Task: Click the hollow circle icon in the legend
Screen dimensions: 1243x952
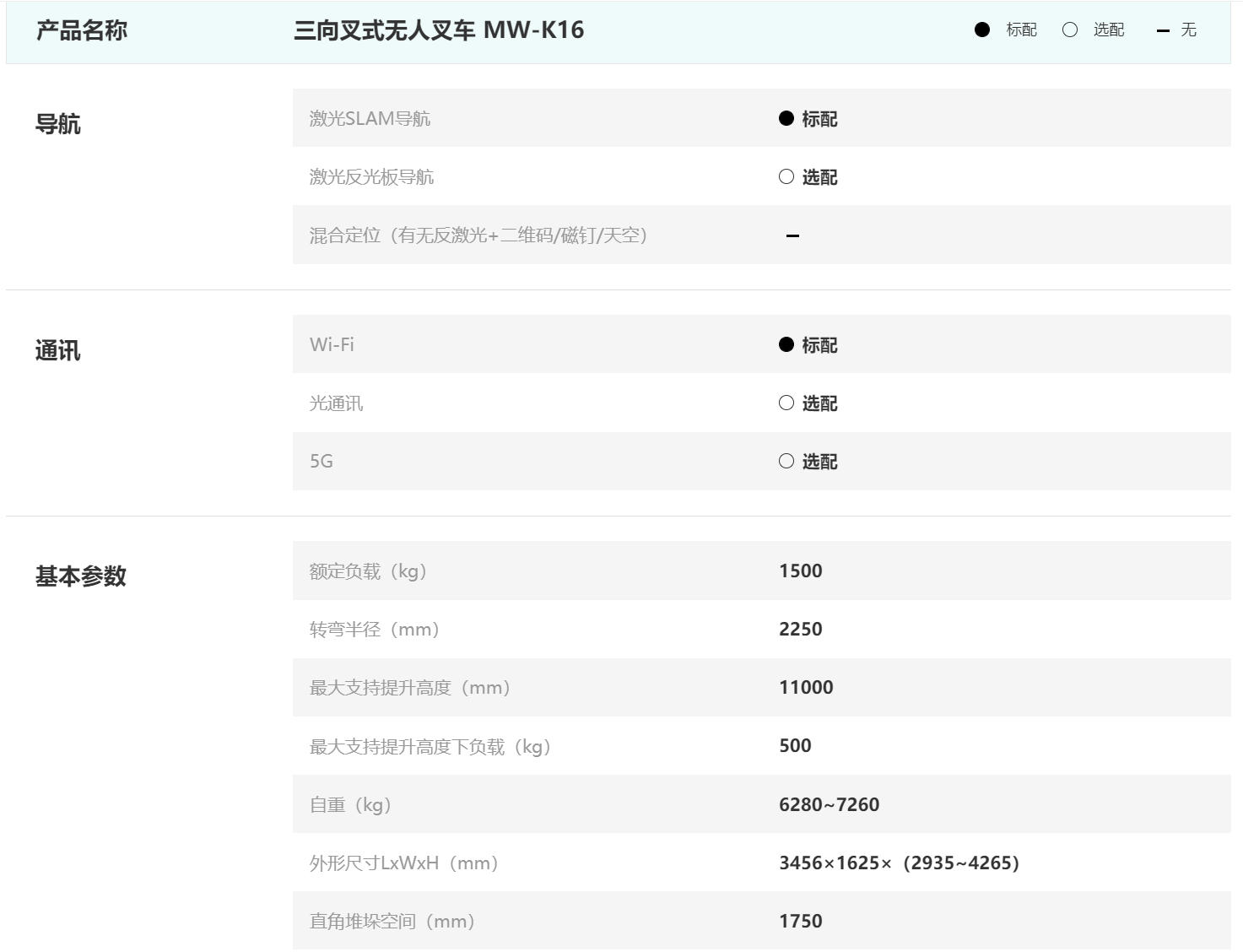Action: (x=1069, y=30)
